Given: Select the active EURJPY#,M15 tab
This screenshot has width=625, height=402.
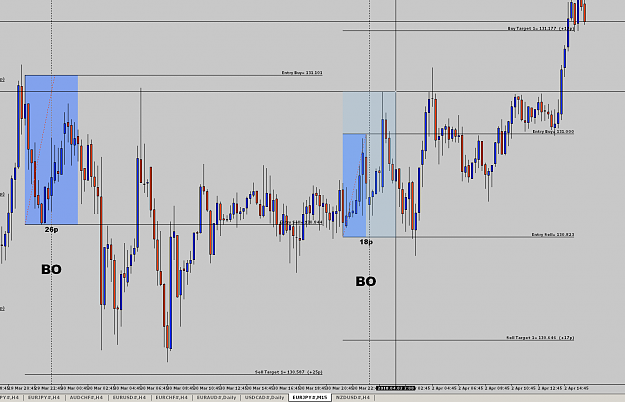Looking at the screenshot, I should click(310, 398).
